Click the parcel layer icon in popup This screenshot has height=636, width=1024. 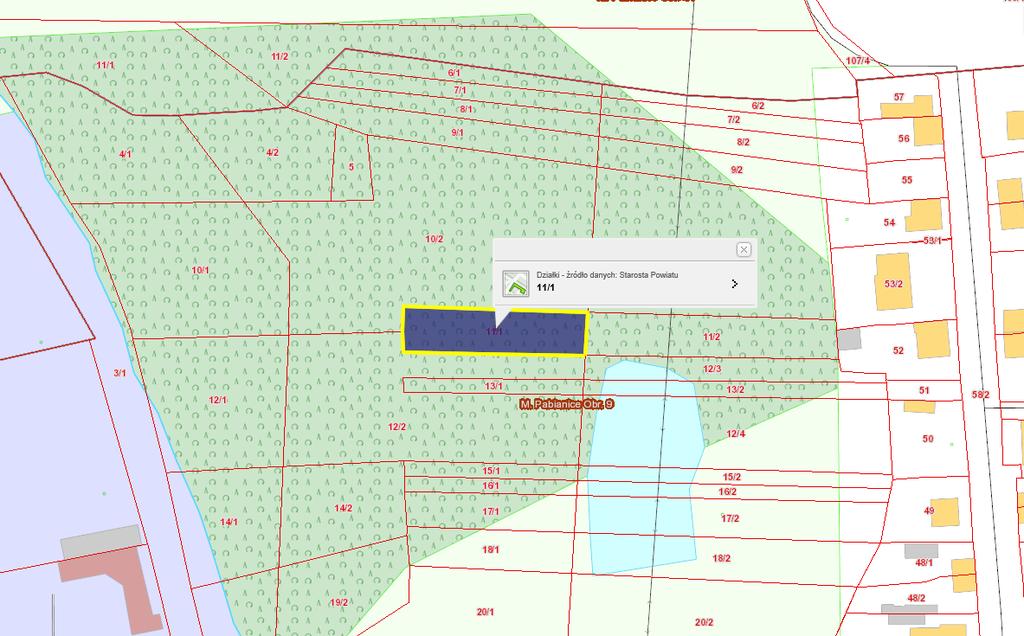point(515,283)
